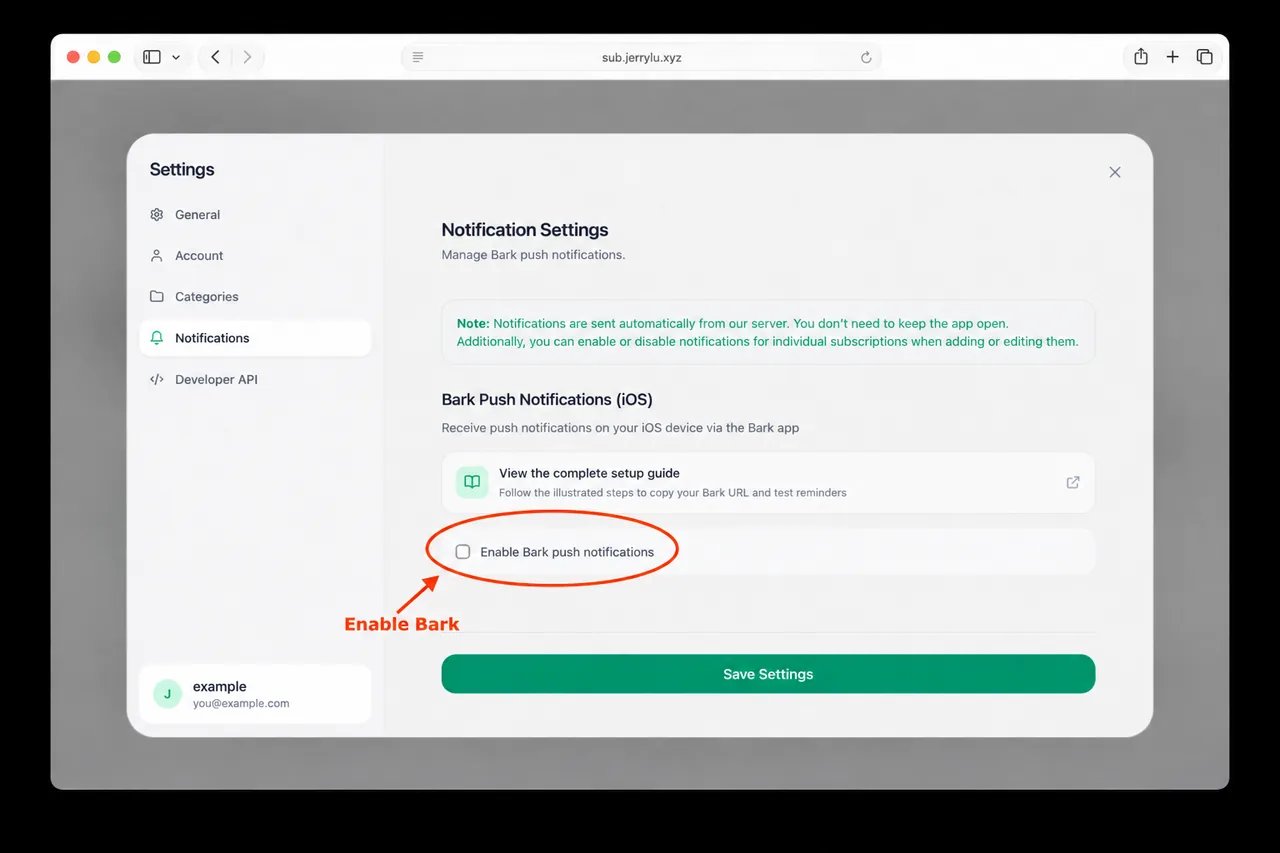Go back with the browser back arrow

tap(215, 57)
